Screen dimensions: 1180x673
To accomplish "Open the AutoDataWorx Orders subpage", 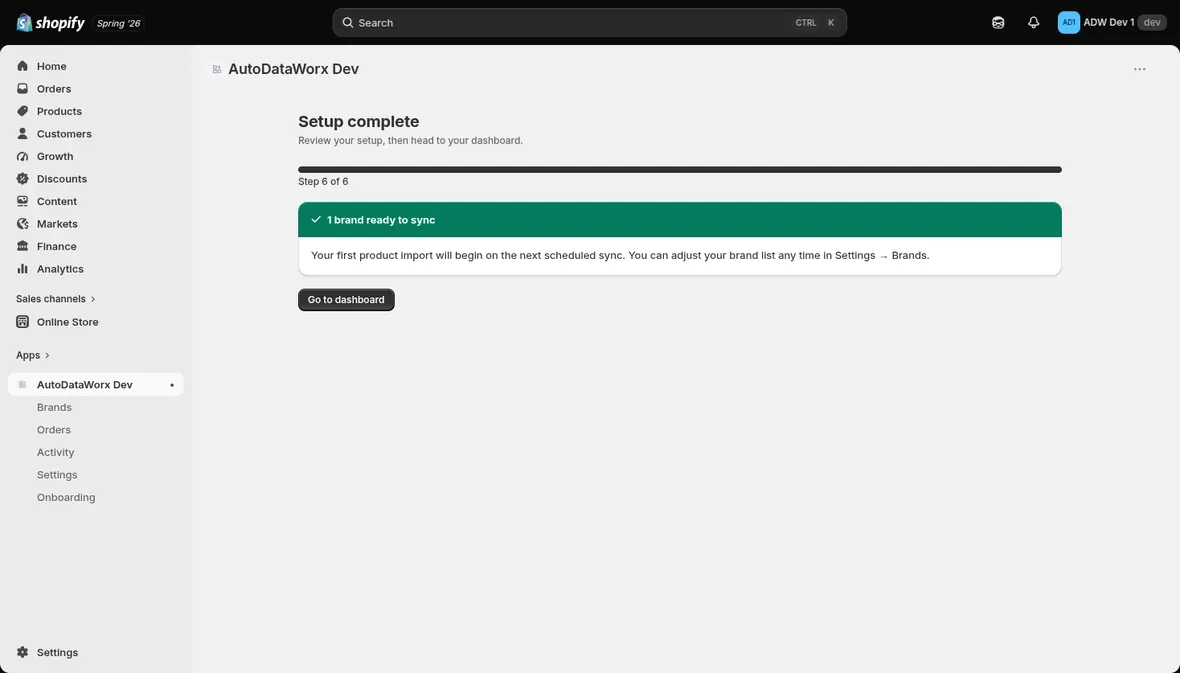I will [x=53, y=430].
